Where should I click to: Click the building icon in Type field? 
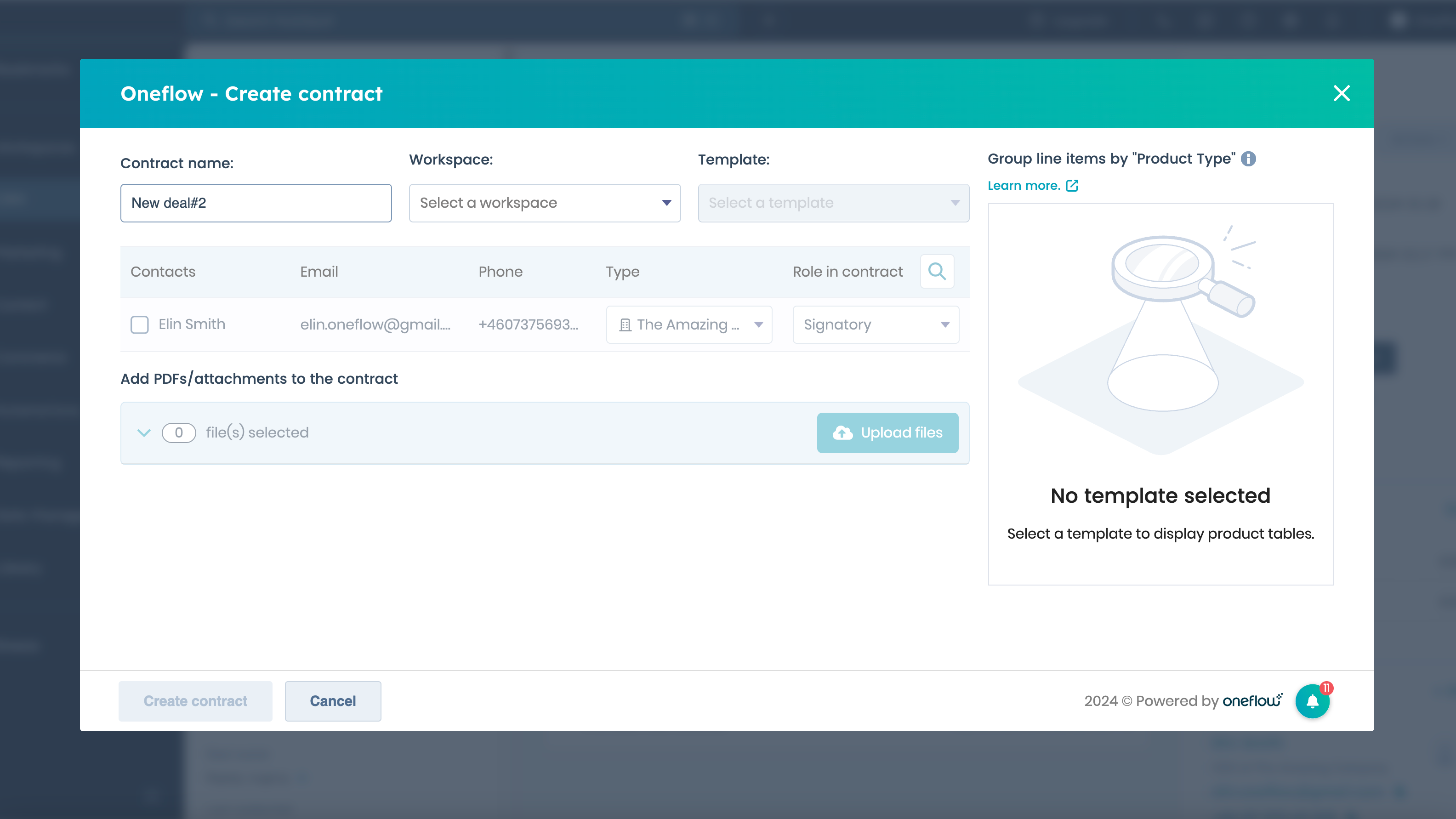click(x=625, y=325)
